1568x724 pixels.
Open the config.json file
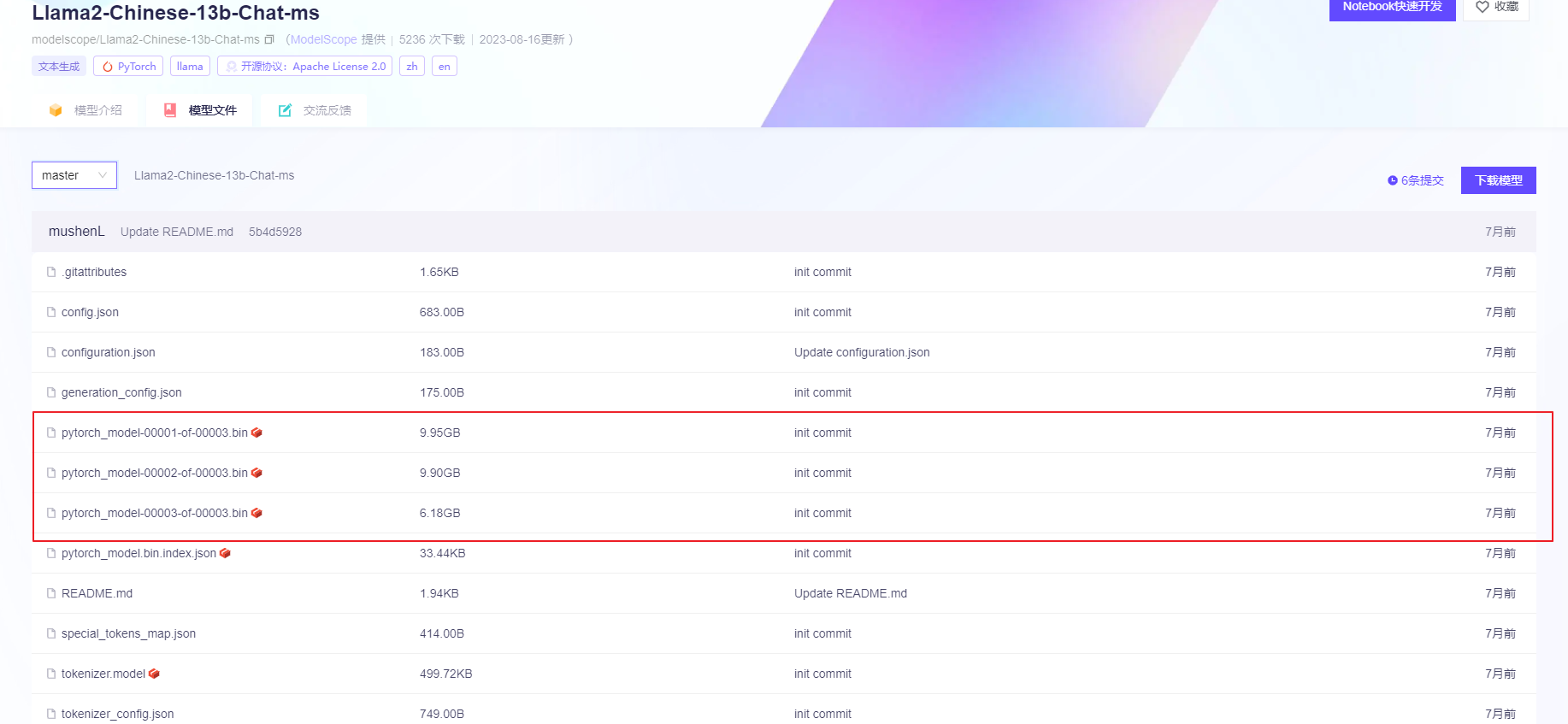click(x=90, y=312)
